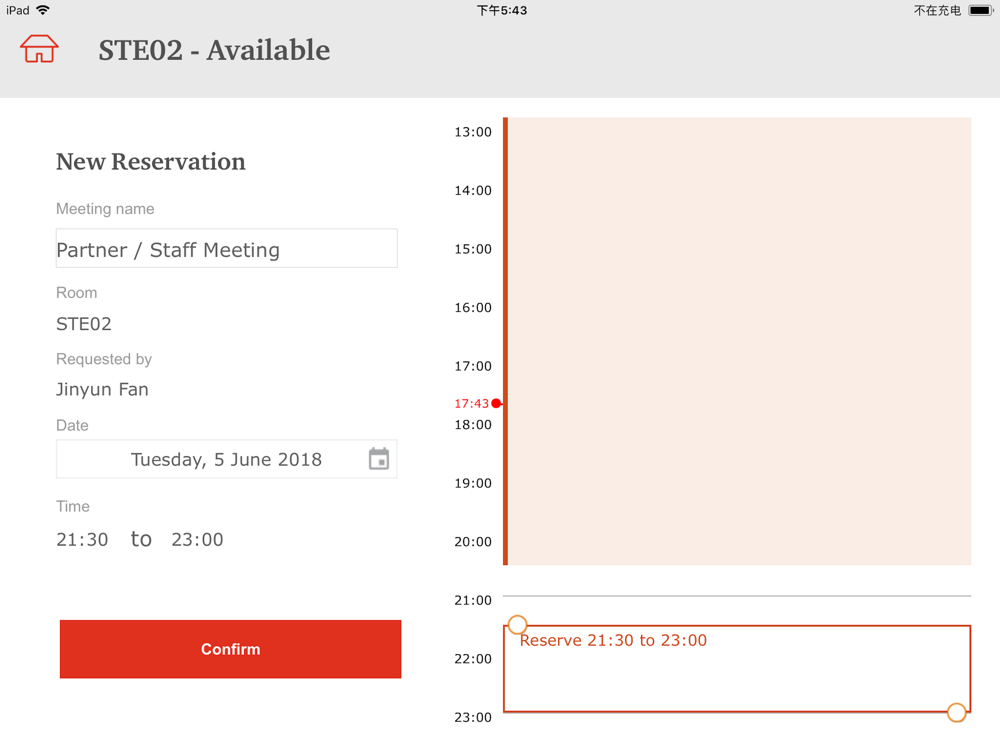The height and width of the screenshot is (750, 1000).
Task: Open the date field showing Tuesday, 5 June 2018
Action: point(226,459)
